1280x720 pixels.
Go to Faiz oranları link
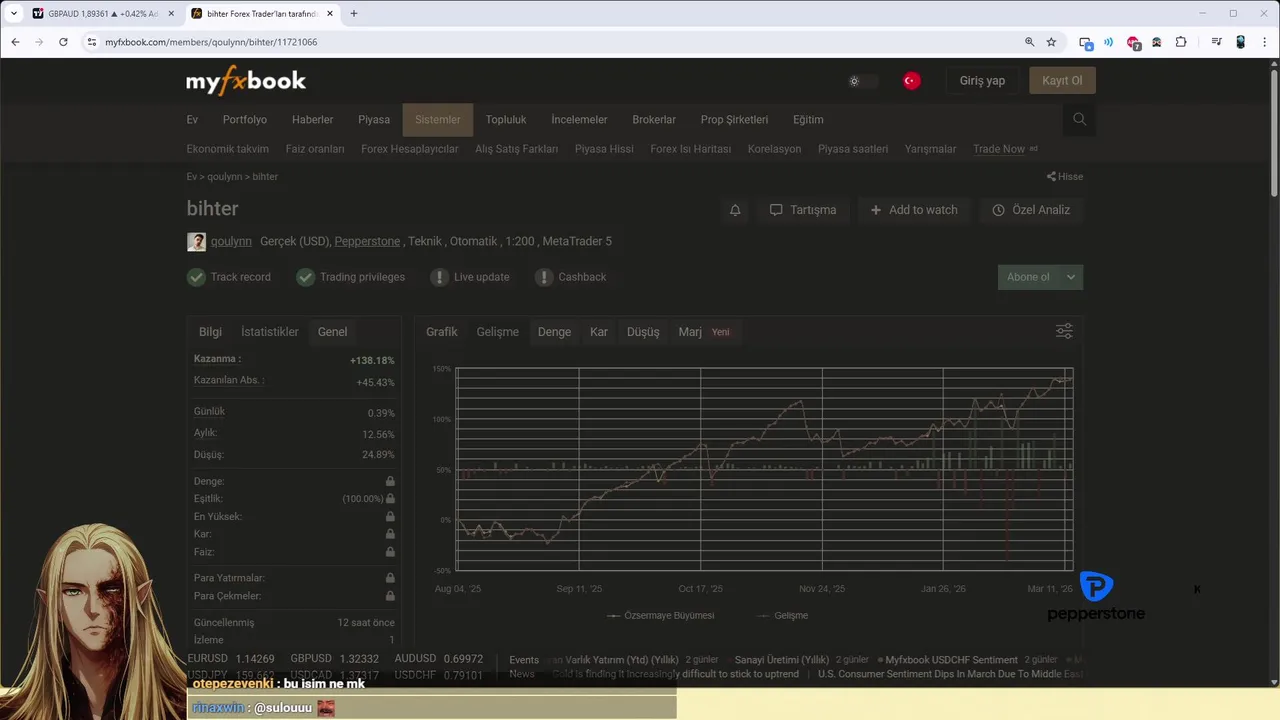coord(315,149)
